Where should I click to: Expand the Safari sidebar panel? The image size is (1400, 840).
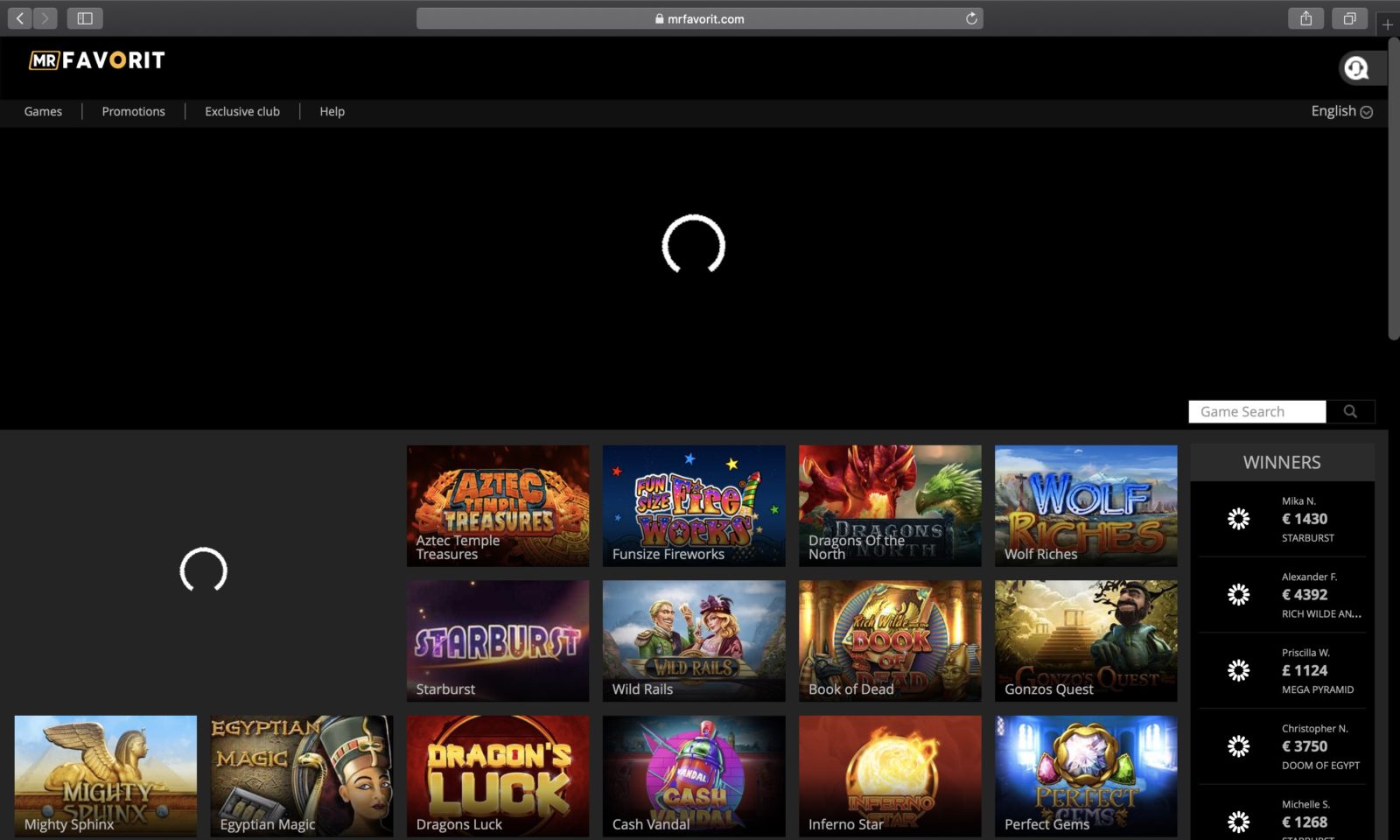[85, 17]
